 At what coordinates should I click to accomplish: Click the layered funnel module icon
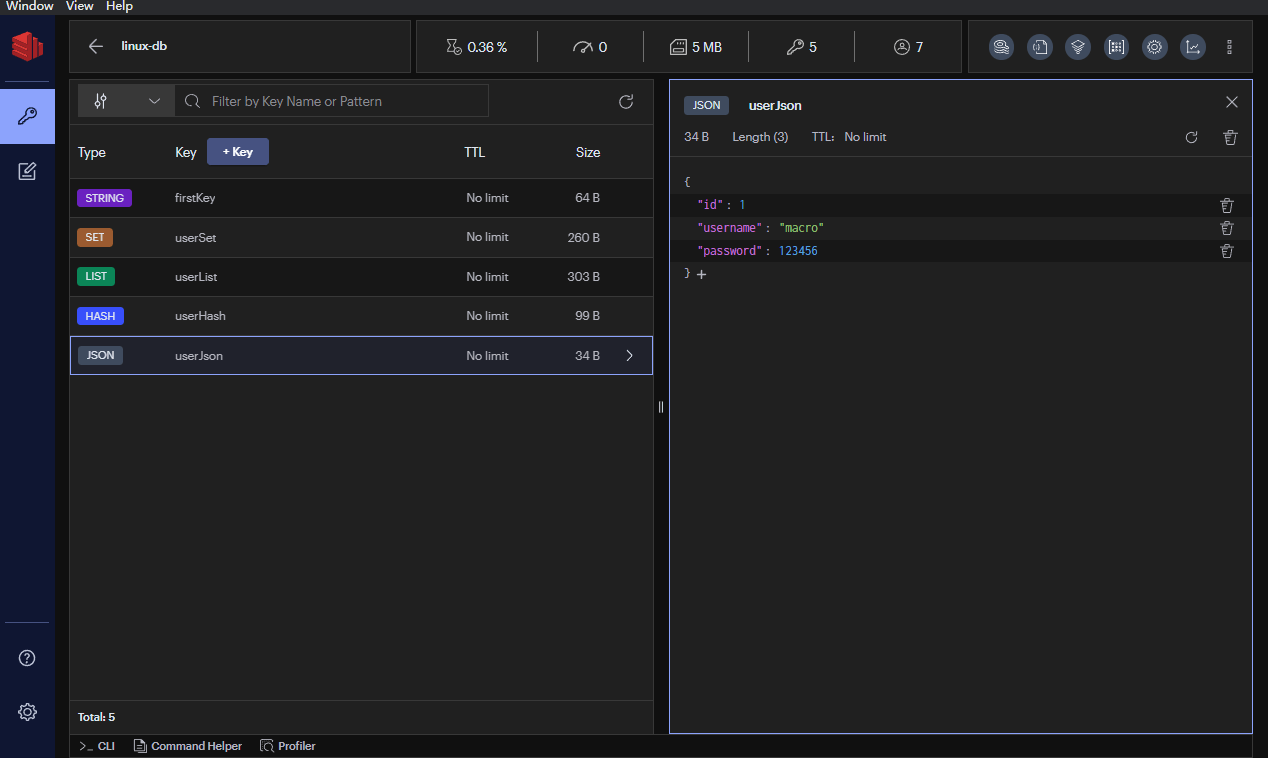point(1078,47)
